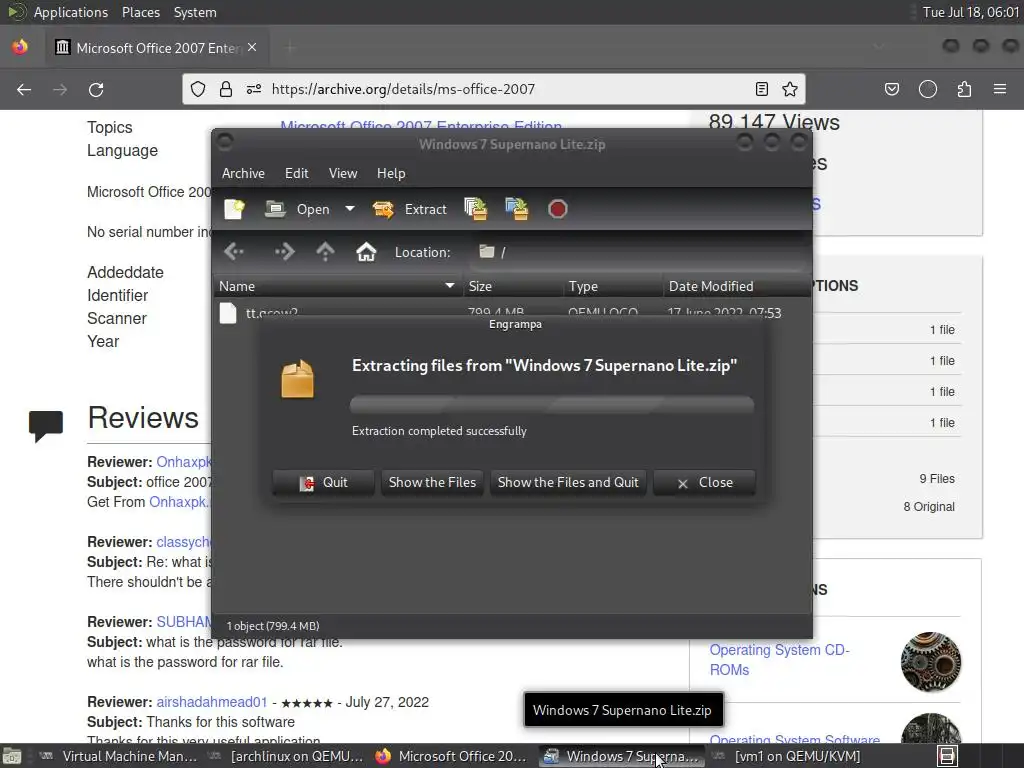
Task: Open the Firefox hamburger menu
Action: (x=1000, y=89)
